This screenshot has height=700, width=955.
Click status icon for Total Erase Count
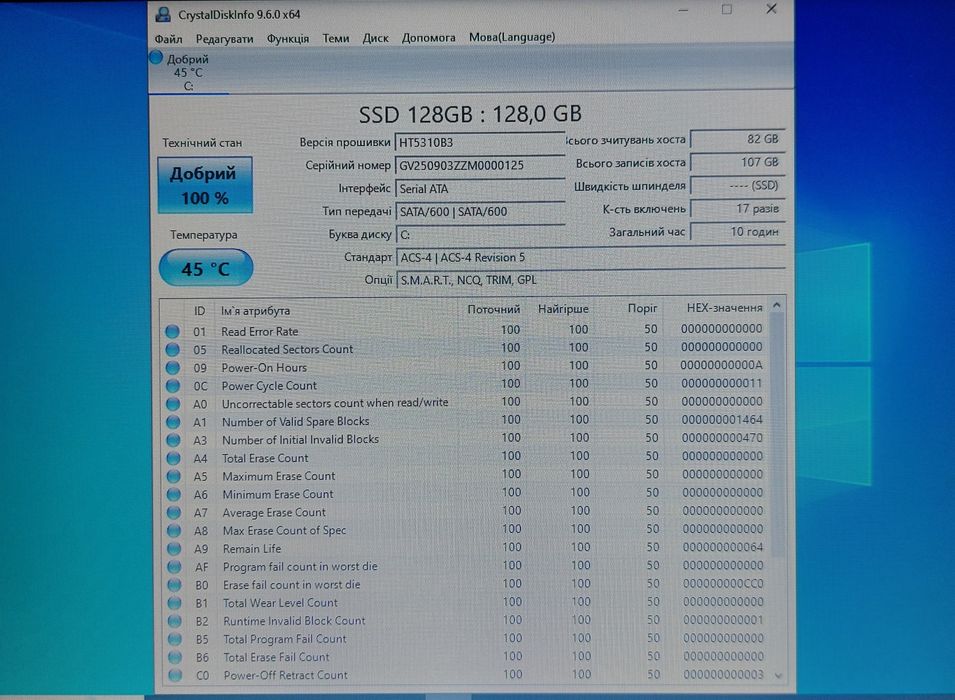174,458
